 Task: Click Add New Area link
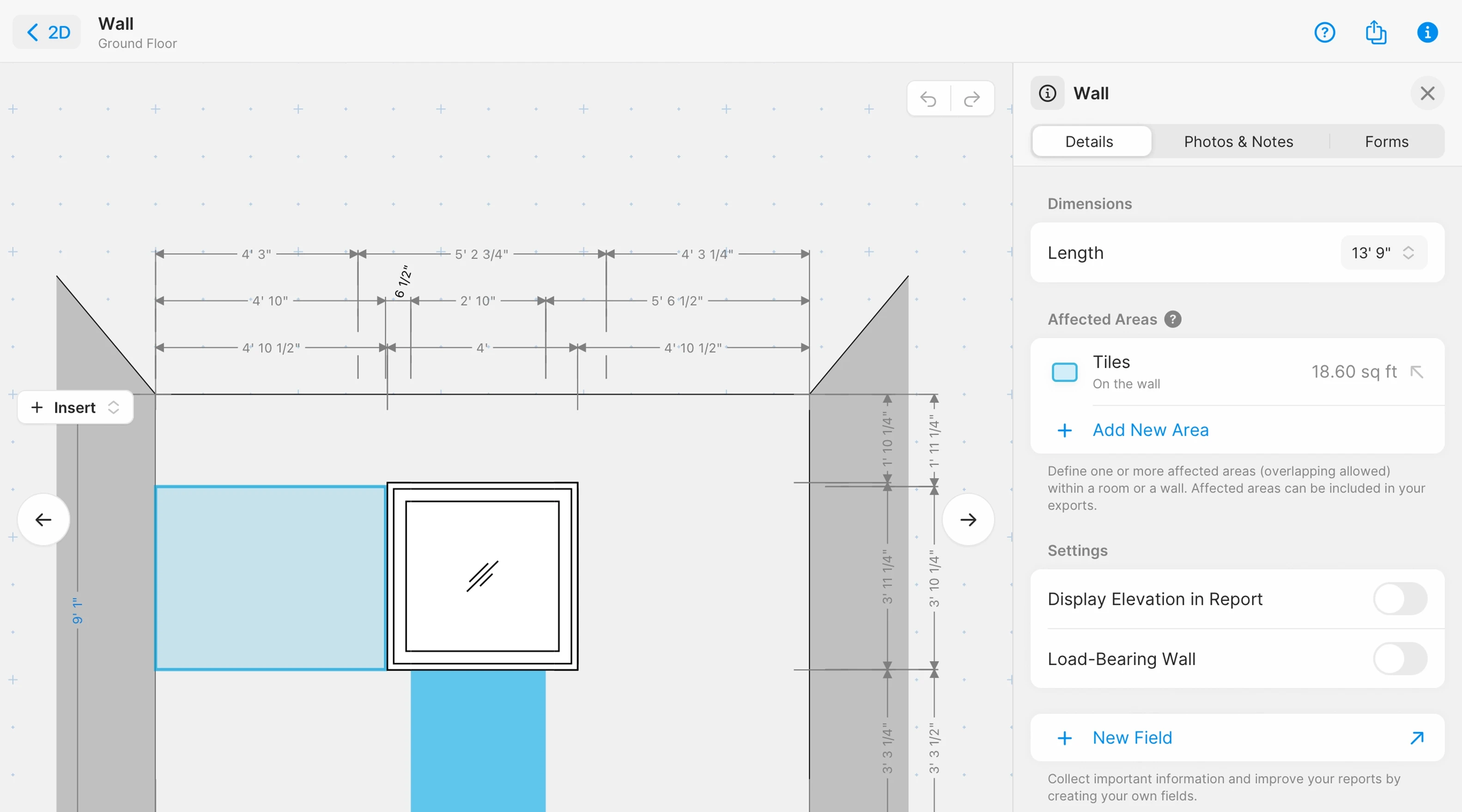(x=1150, y=430)
